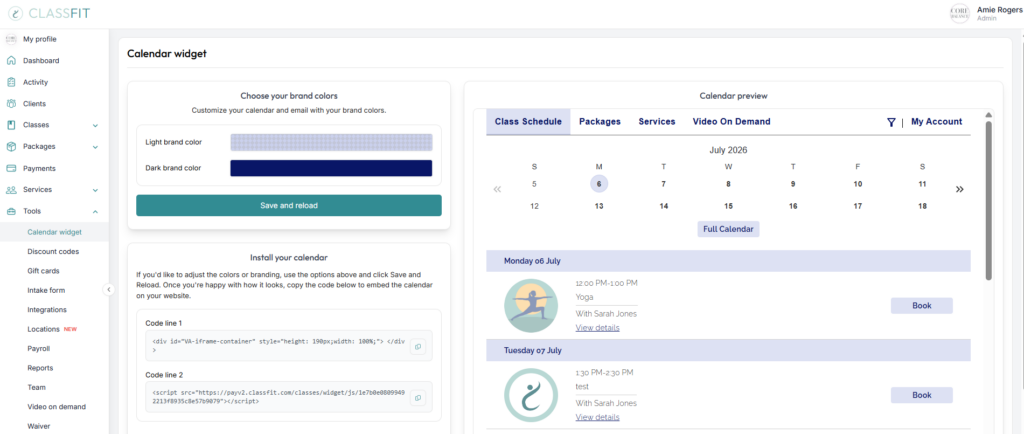Click the Services people icon

click(x=11, y=190)
